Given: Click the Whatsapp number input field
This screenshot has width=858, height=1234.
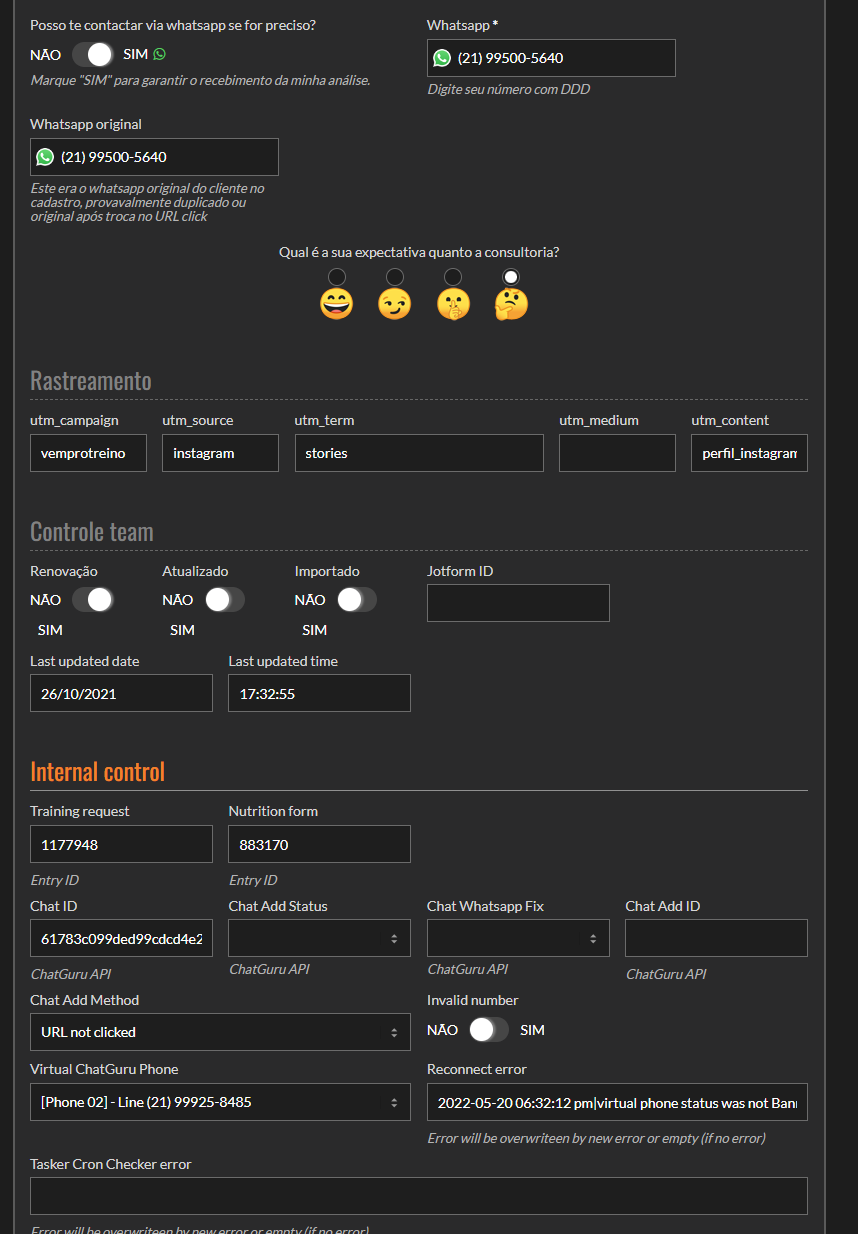Looking at the screenshot, I should coord(551,58).
